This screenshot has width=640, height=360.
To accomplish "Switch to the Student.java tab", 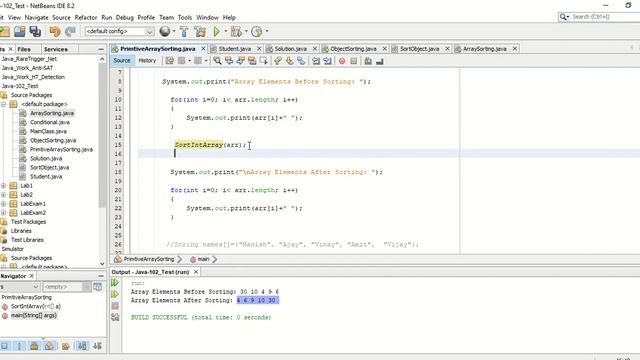I will click(x=234, y=49).
